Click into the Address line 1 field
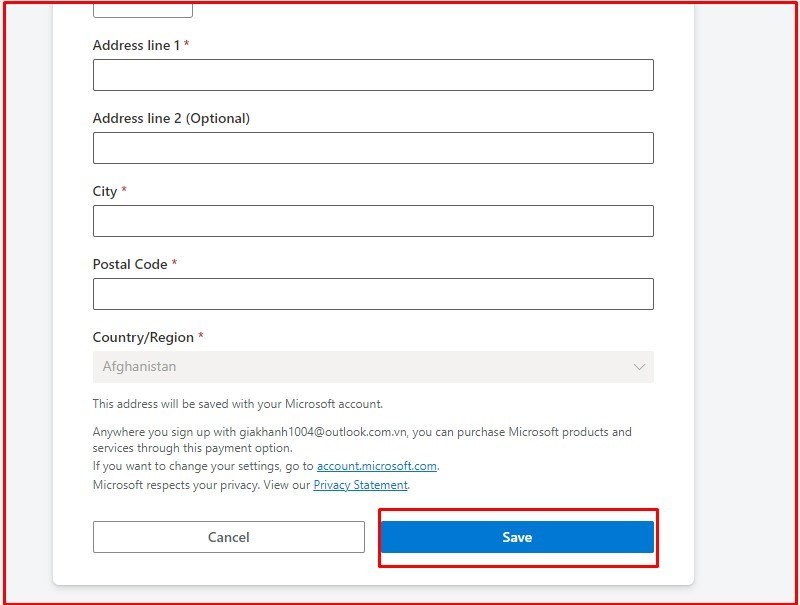The width and height of the screenshot is (800, 605). click(x=373, y=75)
